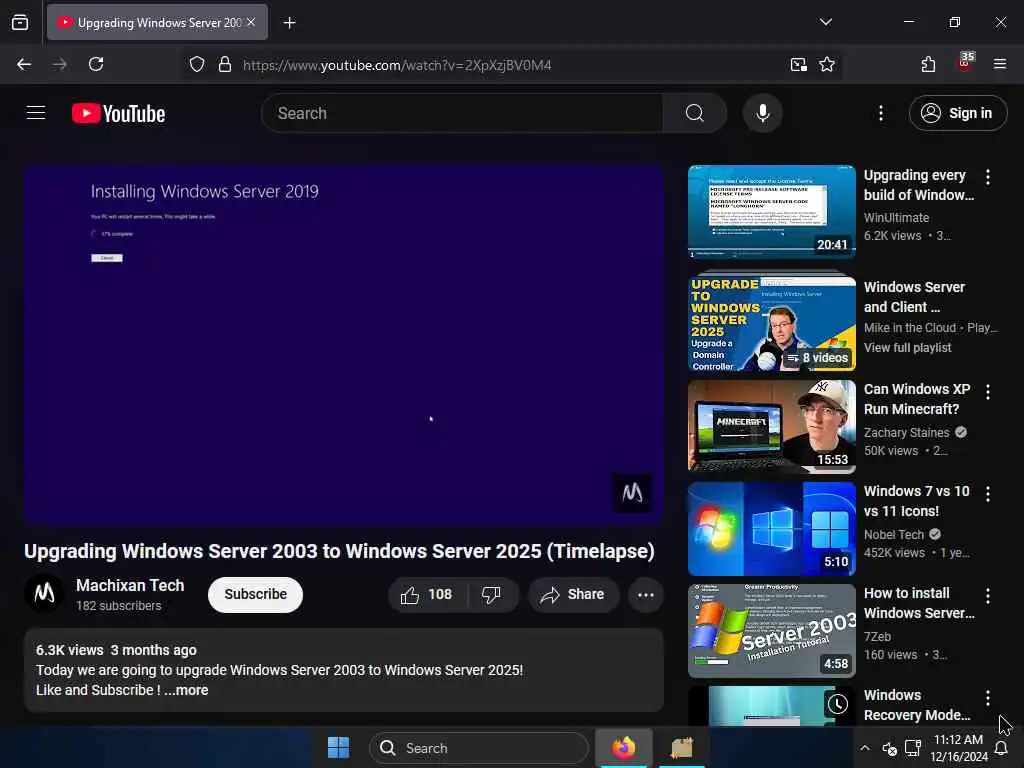Go back to the previous page
This screenshot has height=768, width=1024.
[x=24, y=64]
